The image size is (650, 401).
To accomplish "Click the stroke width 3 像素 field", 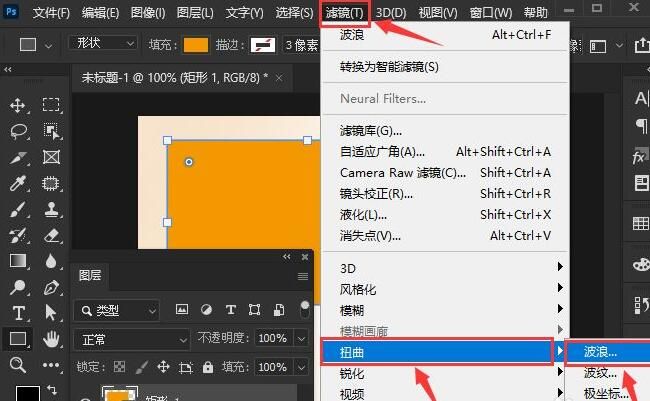I will (x=302, y=45).
